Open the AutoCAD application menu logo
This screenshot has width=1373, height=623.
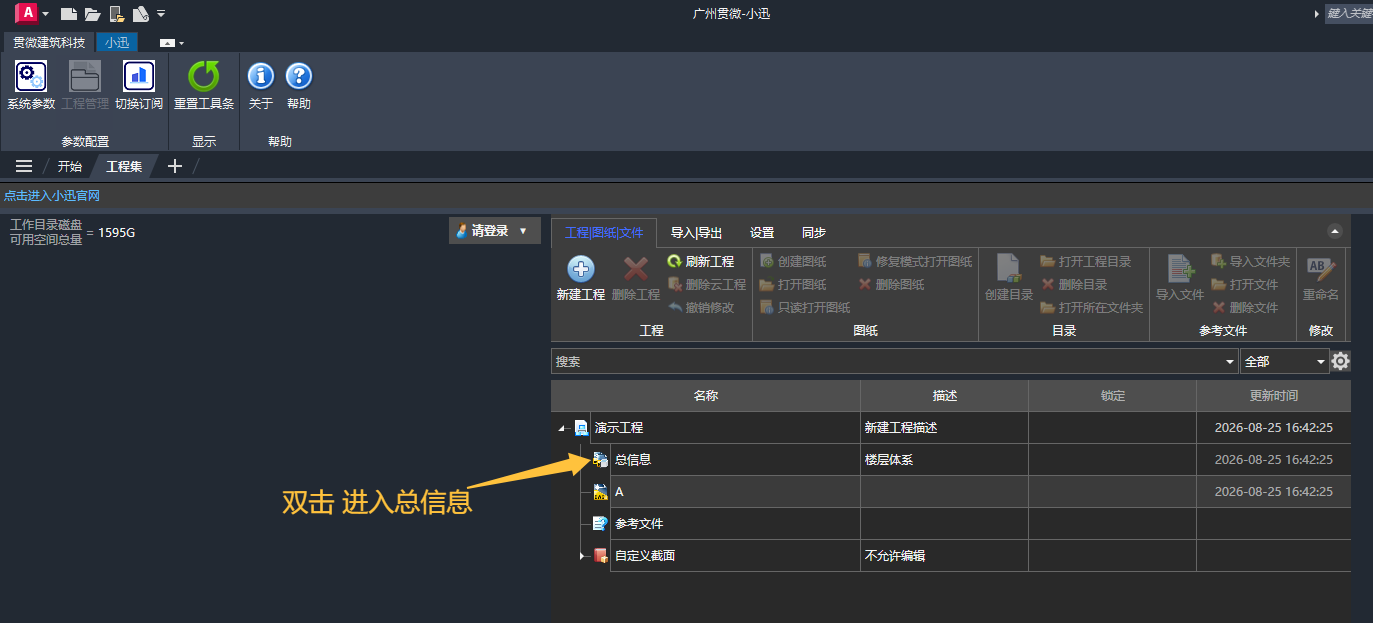(x=27, y=13)
